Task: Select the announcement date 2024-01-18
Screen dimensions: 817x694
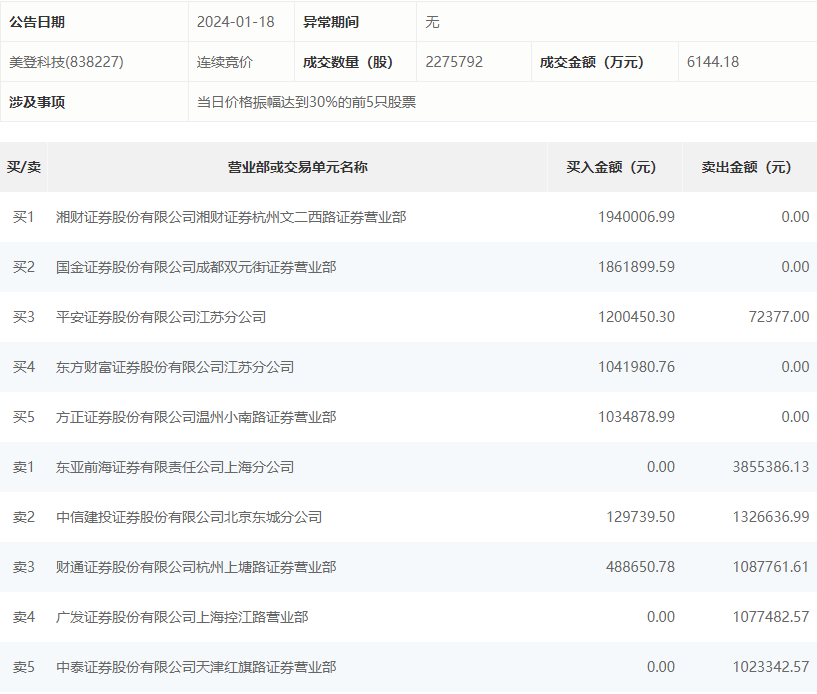Action: click(236, 22)
